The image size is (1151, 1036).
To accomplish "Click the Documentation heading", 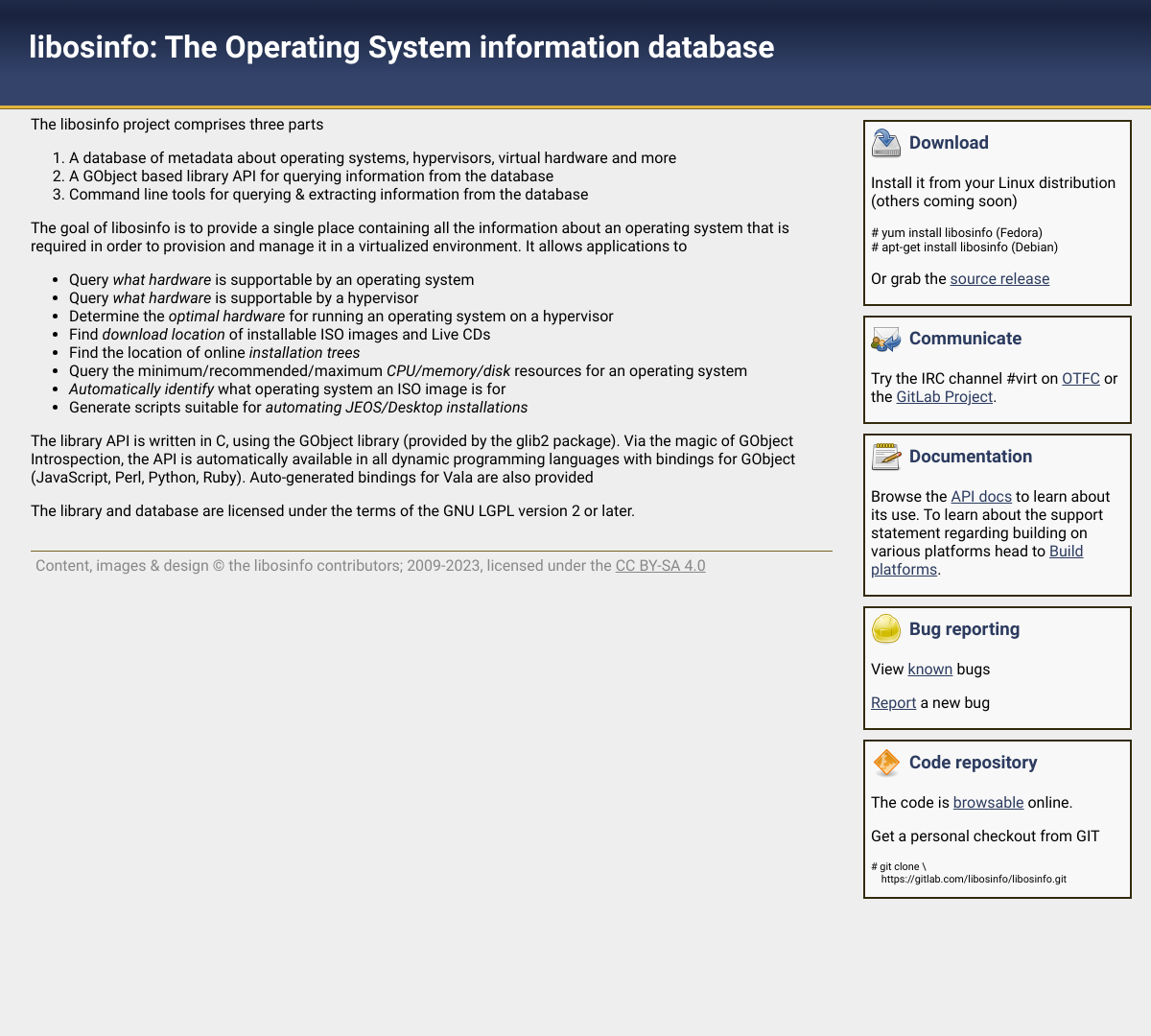I will point(971,457).
